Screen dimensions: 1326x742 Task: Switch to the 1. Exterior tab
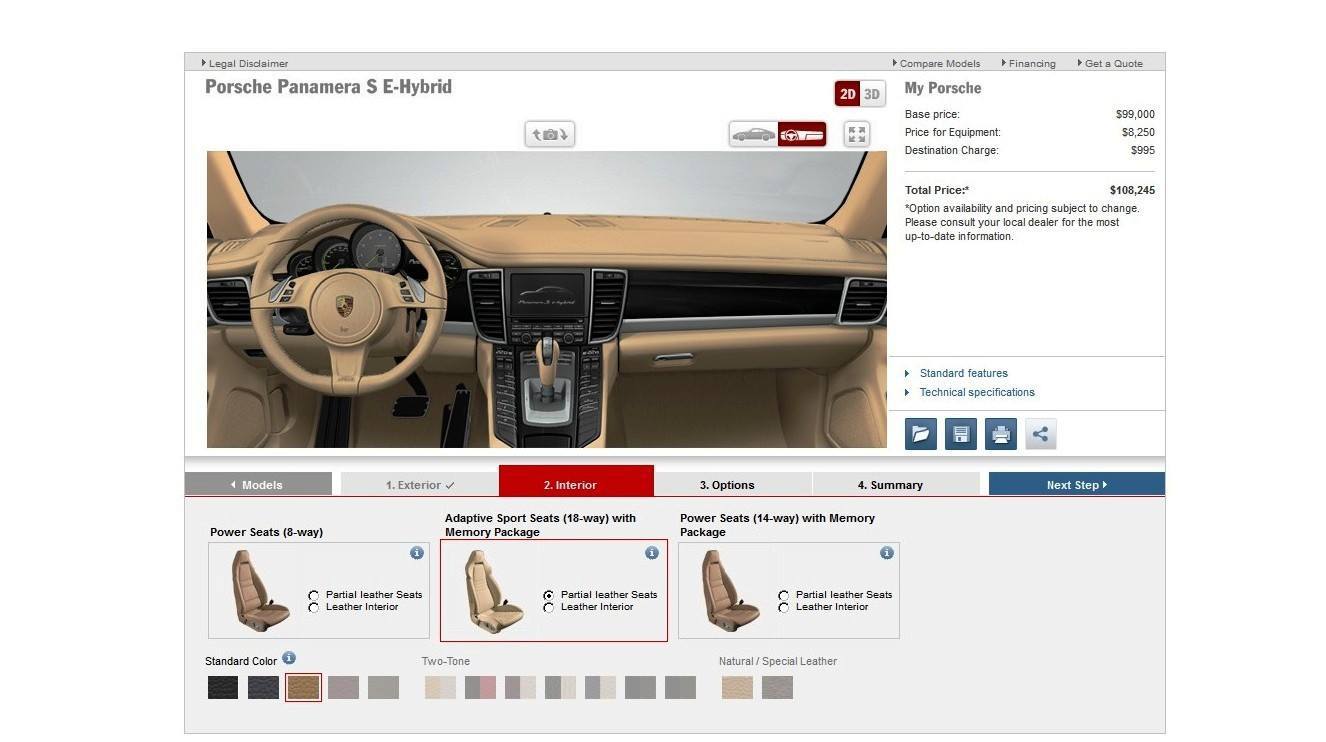point(420,484)
